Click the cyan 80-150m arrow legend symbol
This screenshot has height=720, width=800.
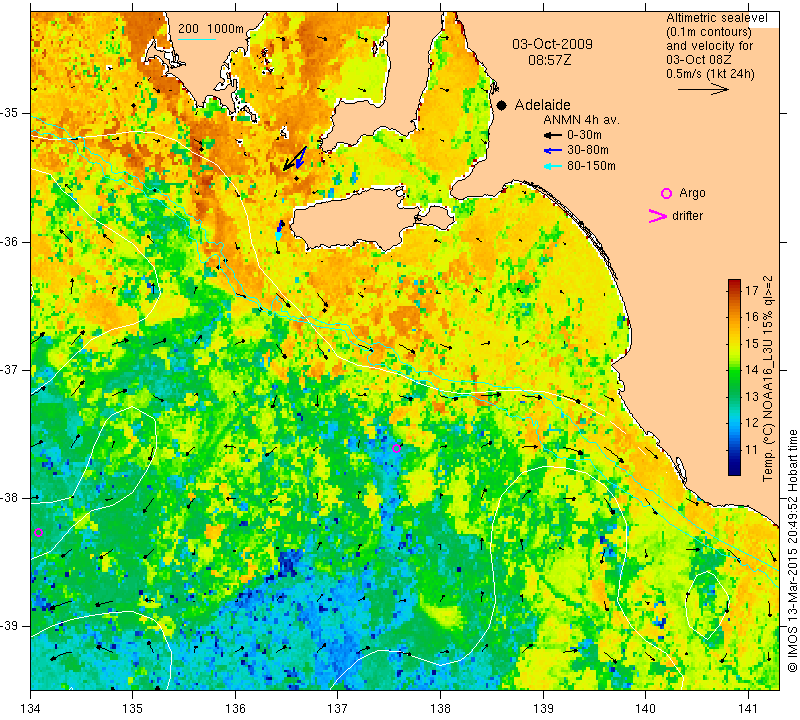tap(553, 166)
